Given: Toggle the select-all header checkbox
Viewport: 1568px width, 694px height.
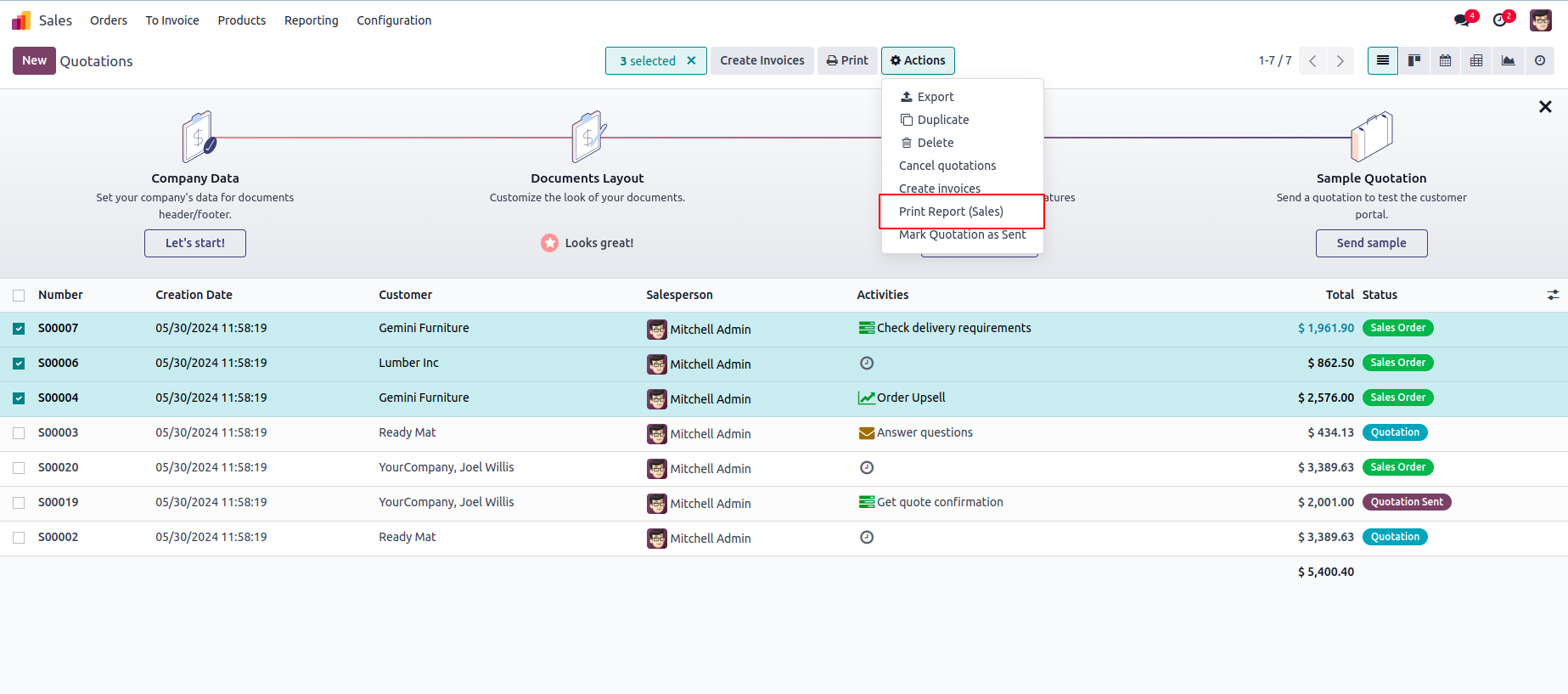Looking at the screenshot, I should (19, 296).
